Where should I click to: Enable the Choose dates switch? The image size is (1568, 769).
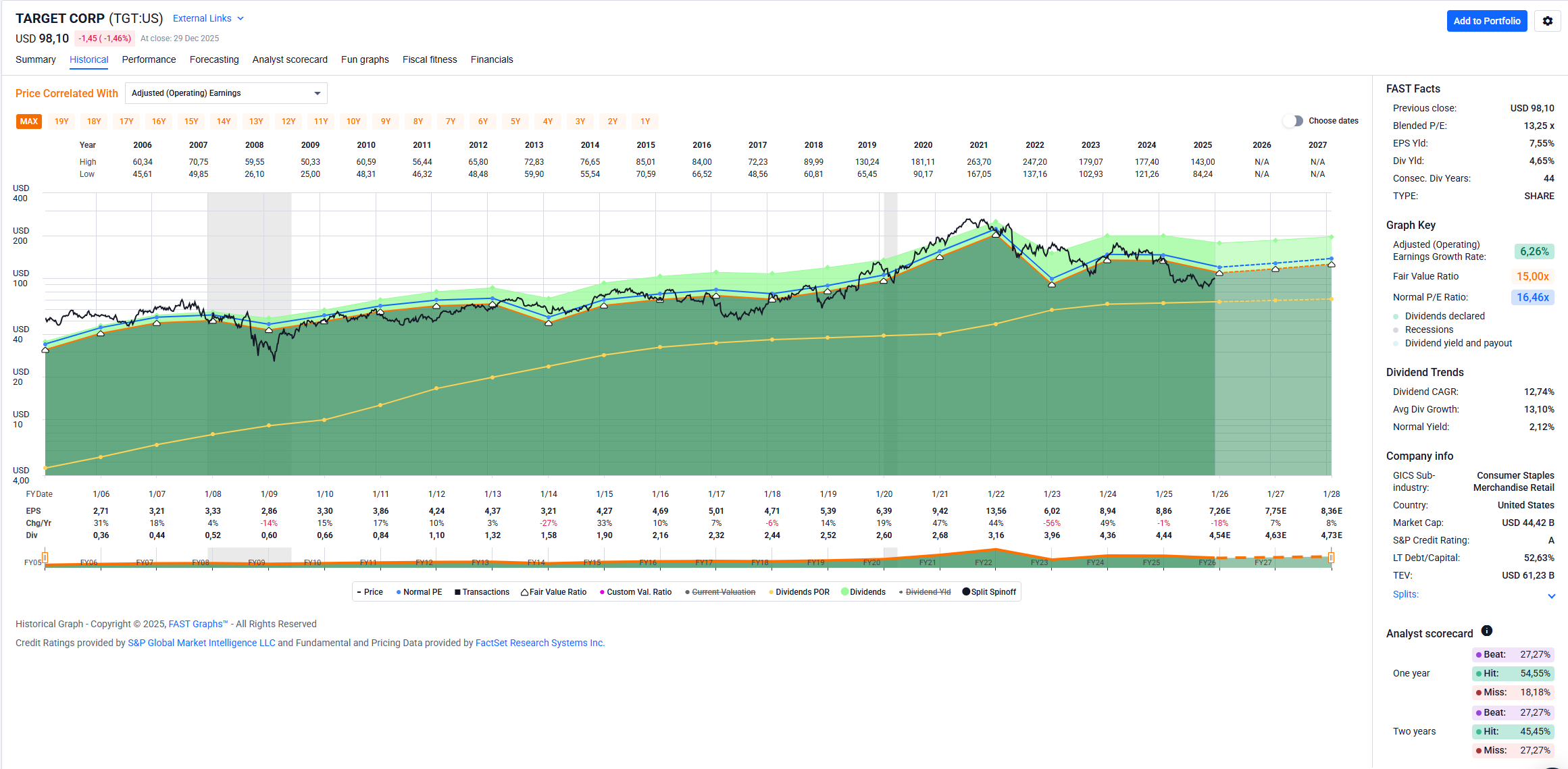click(1292, 121)
